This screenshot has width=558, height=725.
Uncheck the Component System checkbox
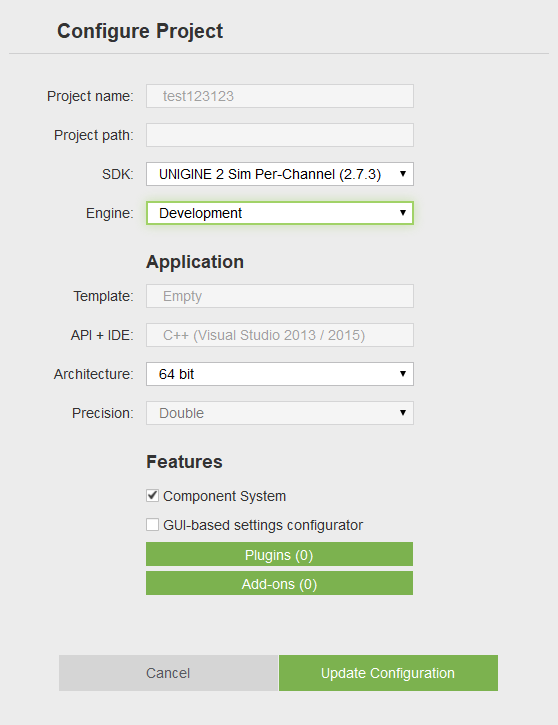[153, 496]
